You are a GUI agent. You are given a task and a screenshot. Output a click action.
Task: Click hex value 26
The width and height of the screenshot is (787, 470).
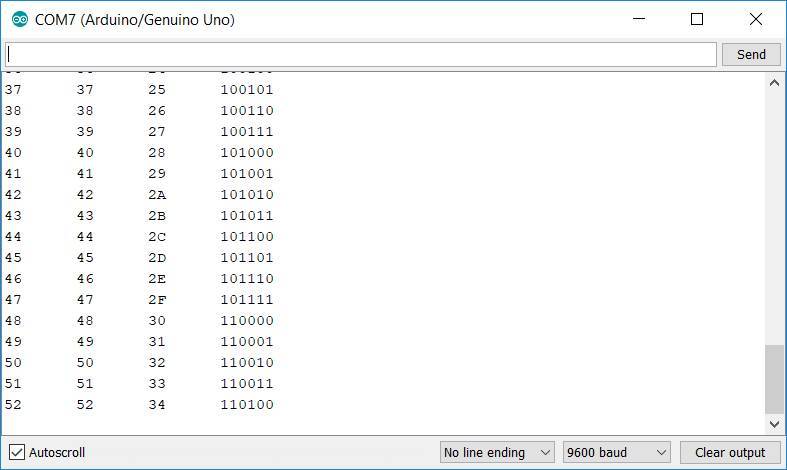pyautogui.click(x=157, y=110)
